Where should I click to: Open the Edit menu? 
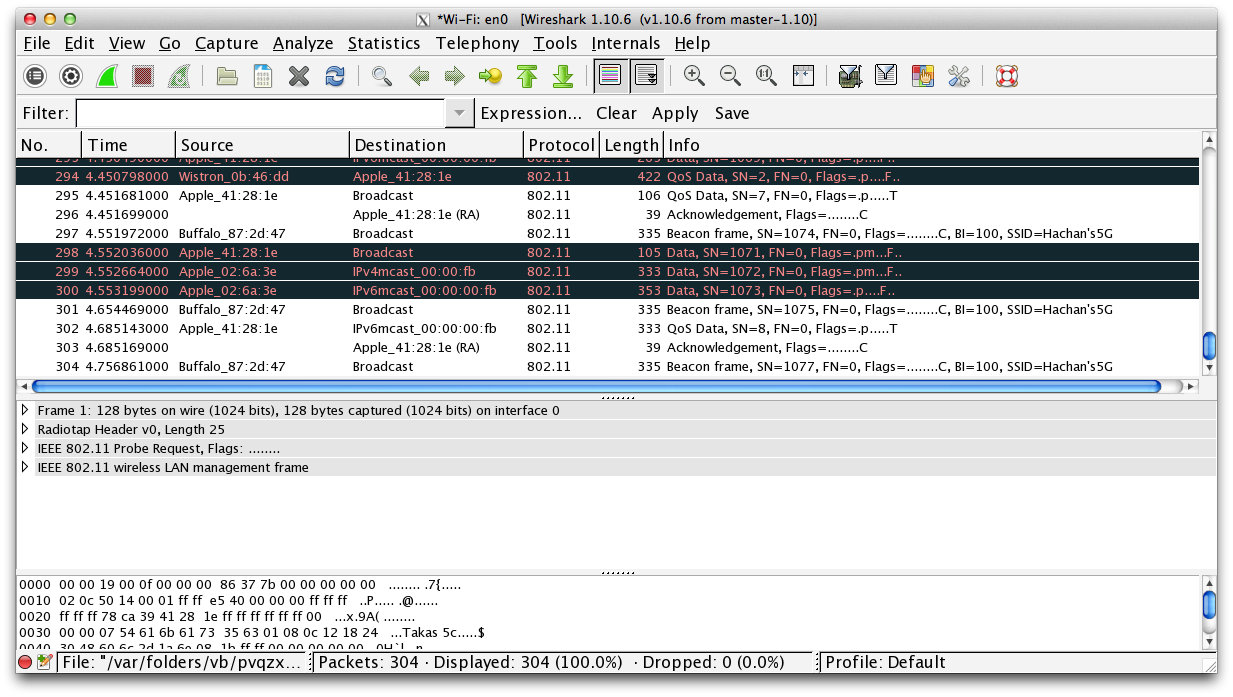tap(80, 43)
